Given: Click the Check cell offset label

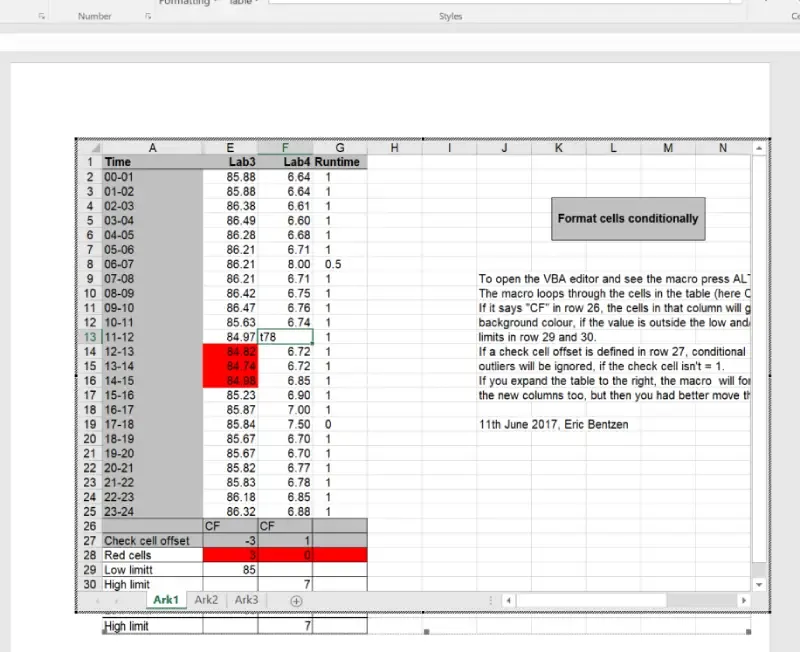Looking at the screenshot, I should (152, 541).
